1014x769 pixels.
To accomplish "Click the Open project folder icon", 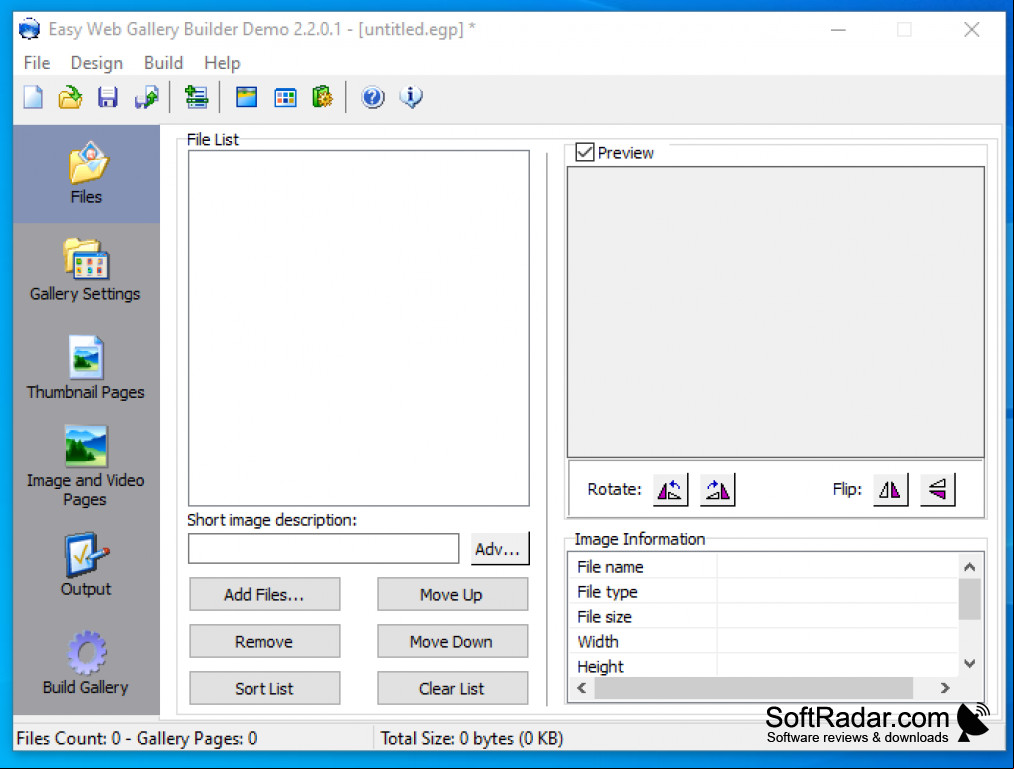I will pyautogui.click(x=70, y=98).
